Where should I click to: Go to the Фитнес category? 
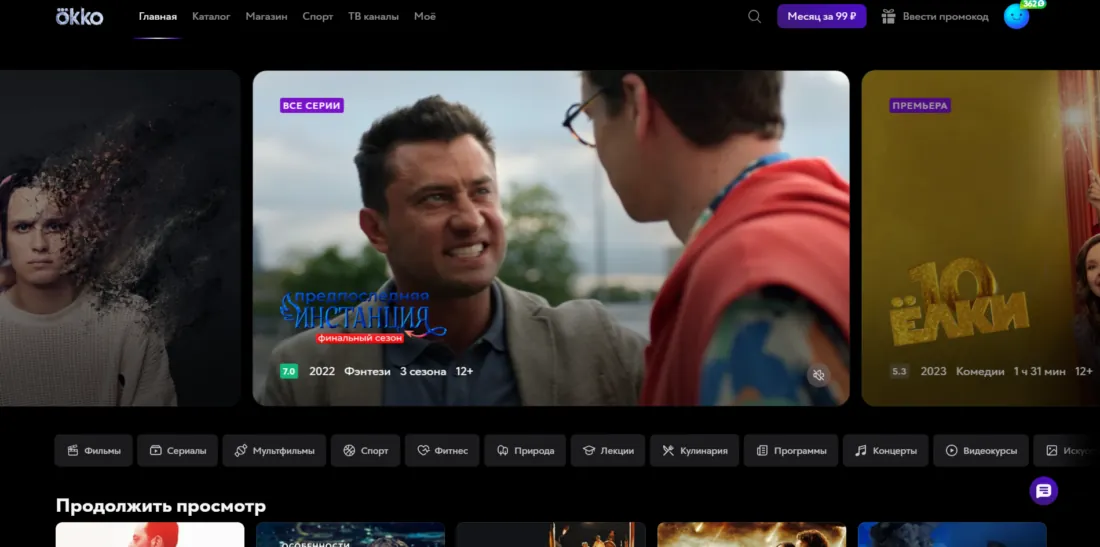click(442, 451)
